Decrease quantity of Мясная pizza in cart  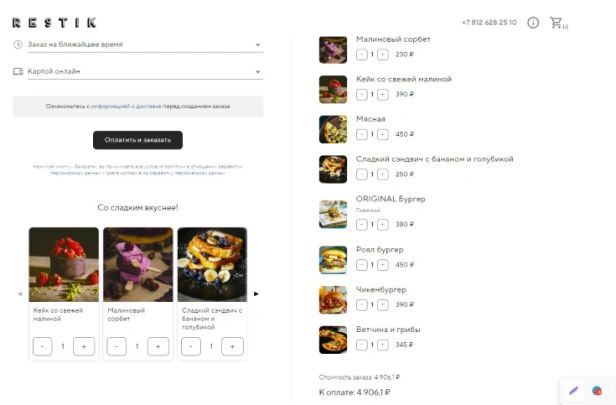pos(361,134)
